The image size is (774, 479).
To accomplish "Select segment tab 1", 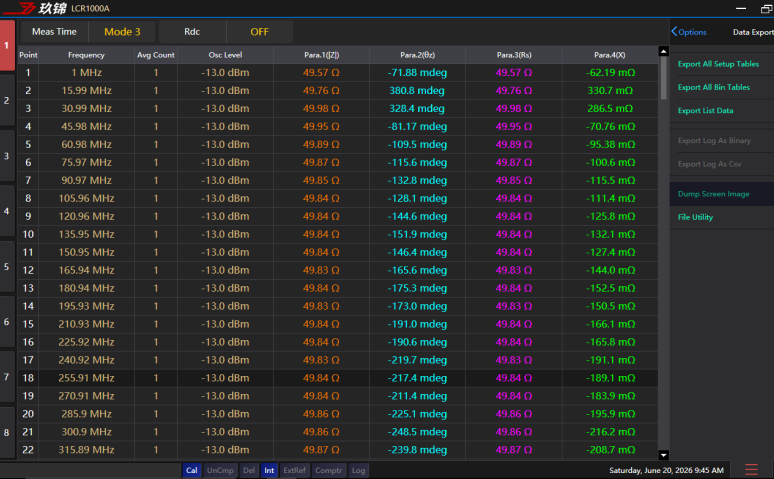I will coord(7,45).
